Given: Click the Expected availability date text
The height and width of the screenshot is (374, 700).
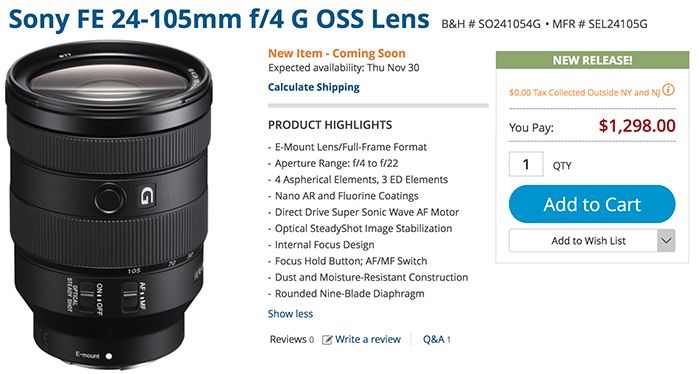Looking at the screenshot, I should (344, 68).
